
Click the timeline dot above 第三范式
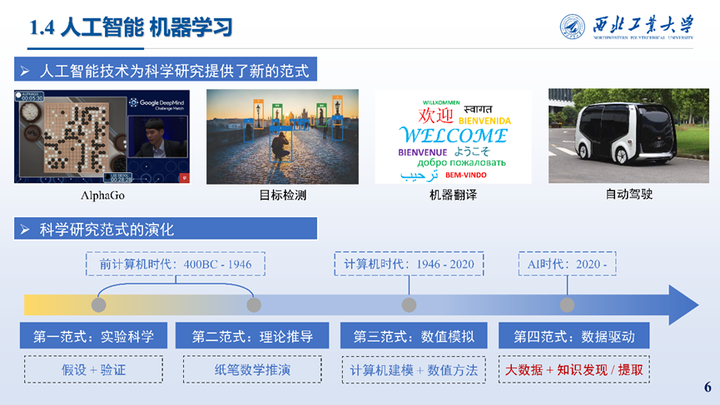point(409,305)
